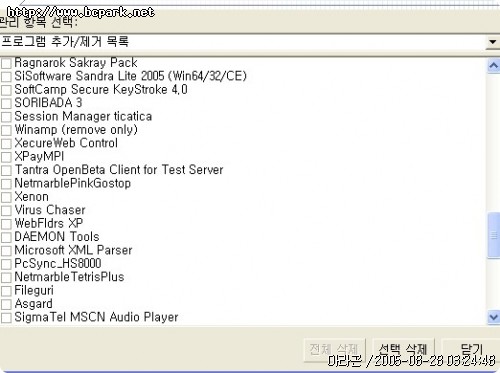Click the 'NetmarbleTetrisPlus' entry text

[x=69, y=277]
